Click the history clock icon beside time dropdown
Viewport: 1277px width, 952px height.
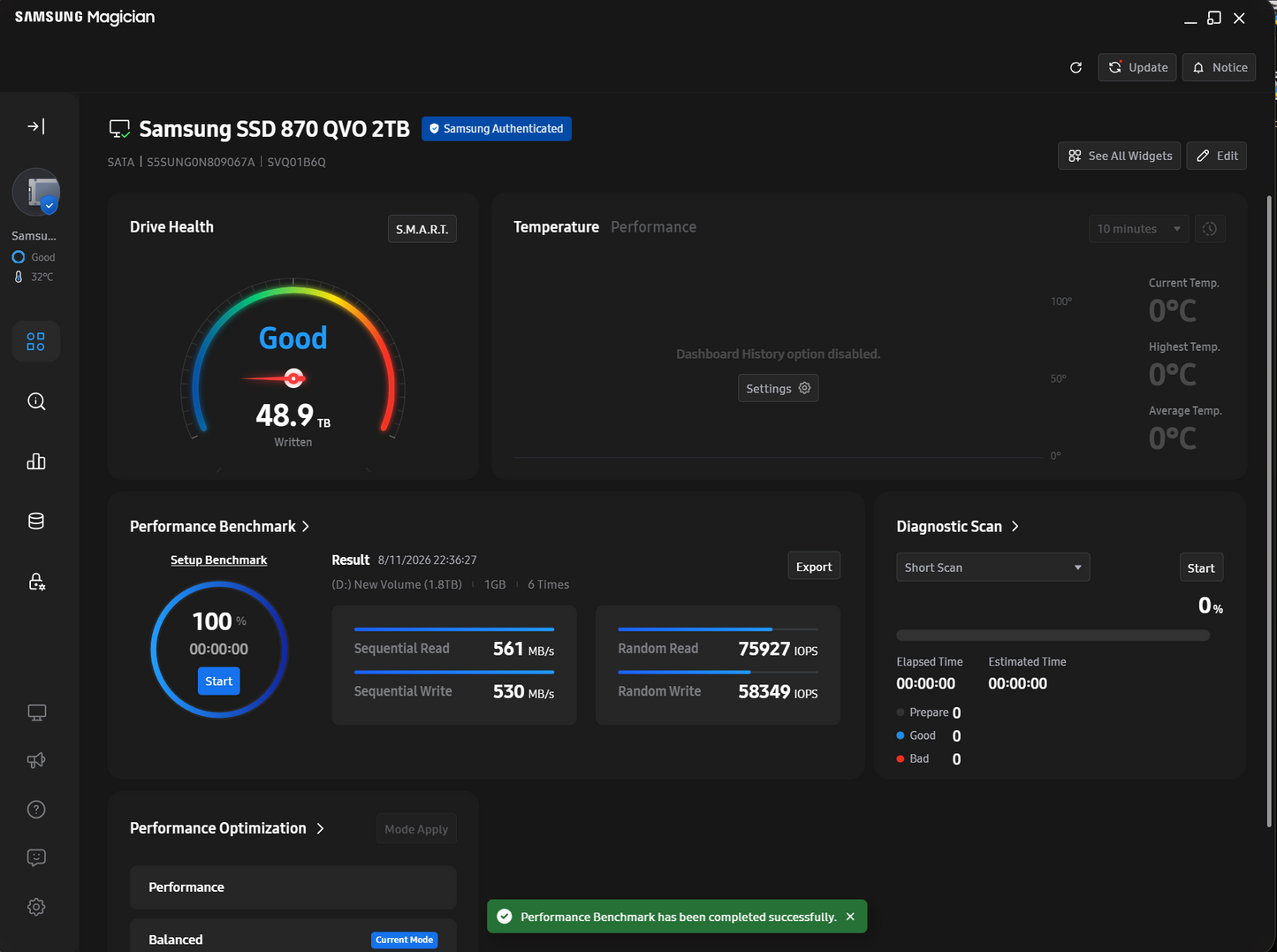tap(1210, 229)
